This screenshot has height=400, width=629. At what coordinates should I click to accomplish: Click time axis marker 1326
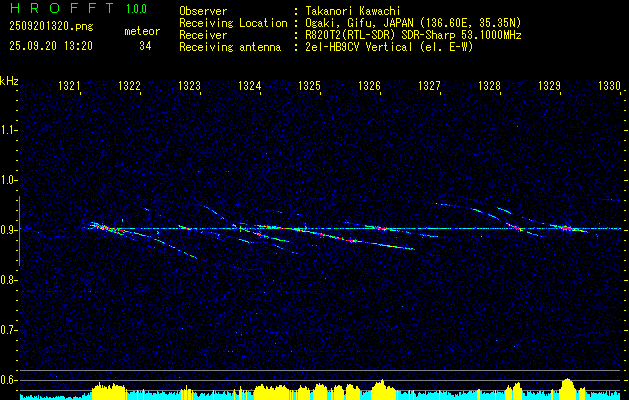pyautogui.click(x=369, y=85)
